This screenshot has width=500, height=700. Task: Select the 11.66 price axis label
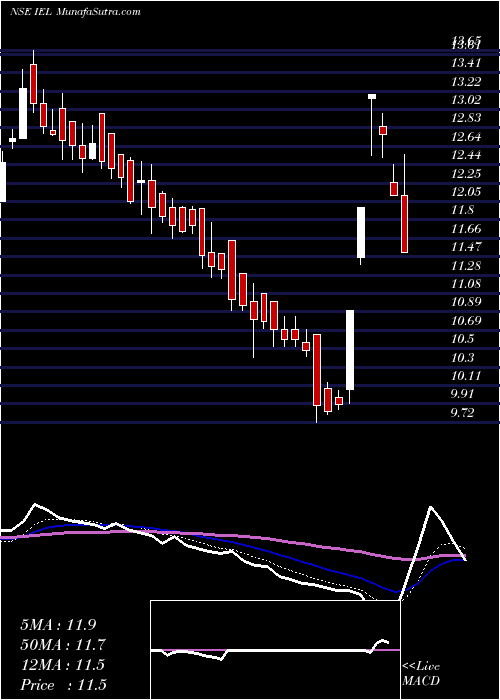coord(466,229)
